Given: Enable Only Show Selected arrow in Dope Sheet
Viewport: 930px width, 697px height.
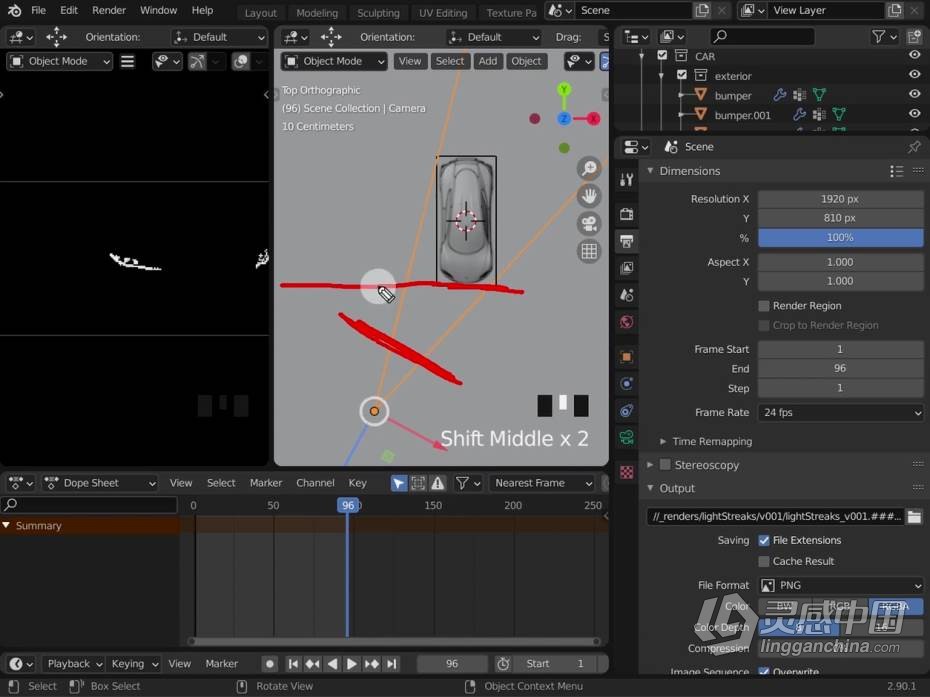Looking at the screenshot, I should [399, 483].
